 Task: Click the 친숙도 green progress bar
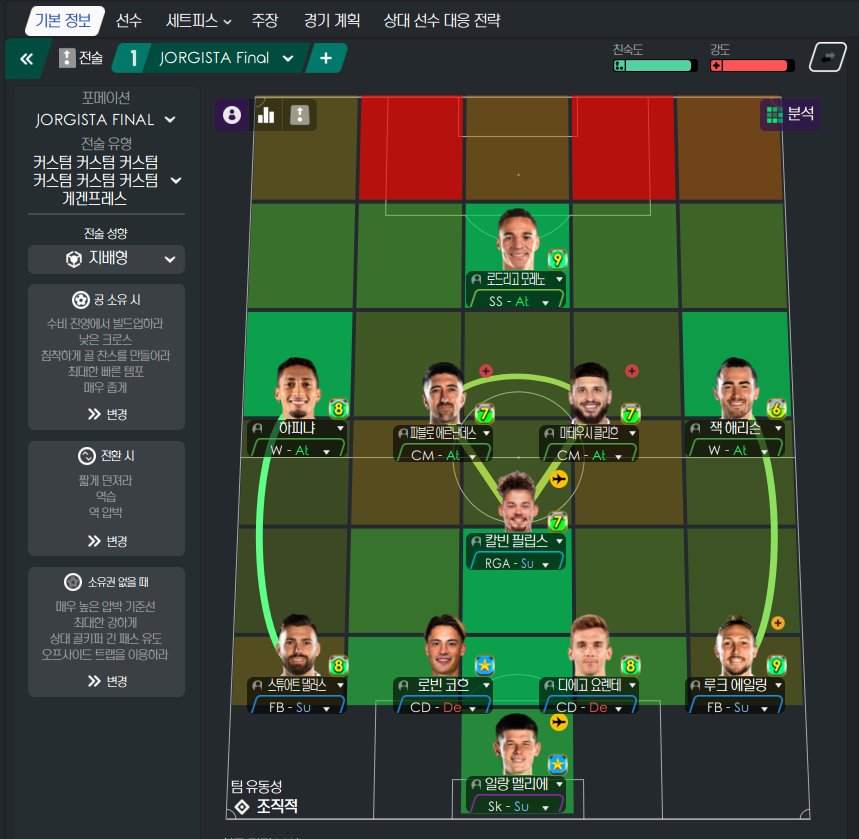[655, 66]
